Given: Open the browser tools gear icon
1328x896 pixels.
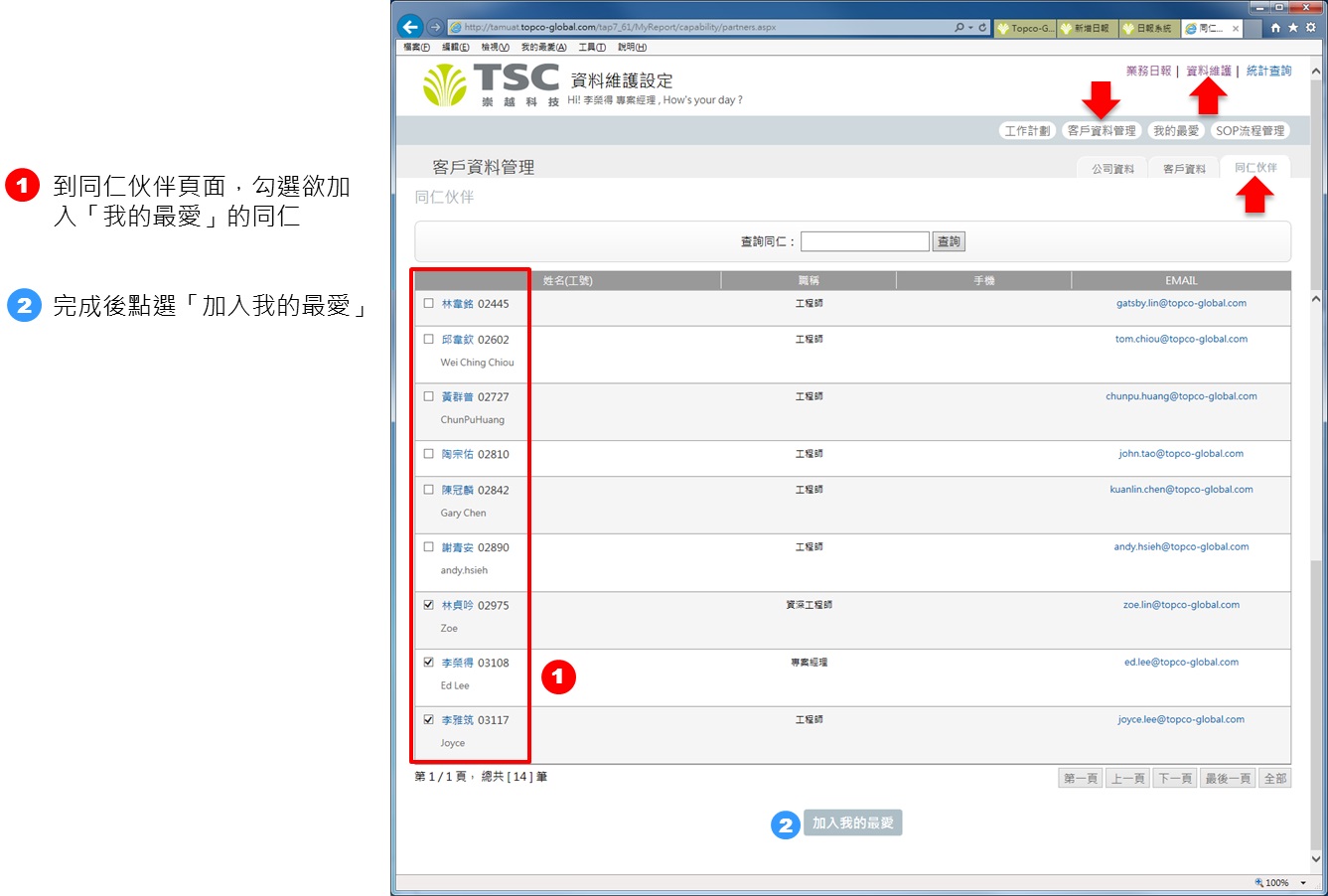Looking at the screenshot, I should click(1310, 28).
